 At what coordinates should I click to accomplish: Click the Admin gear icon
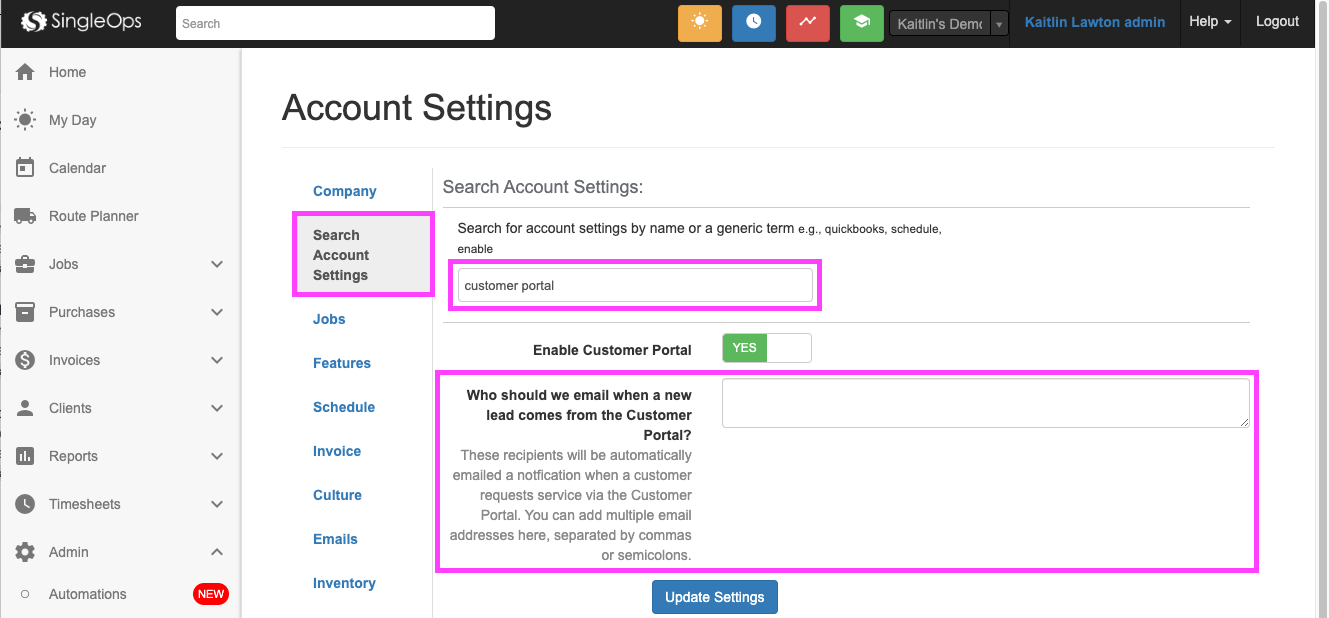point(25,552)
